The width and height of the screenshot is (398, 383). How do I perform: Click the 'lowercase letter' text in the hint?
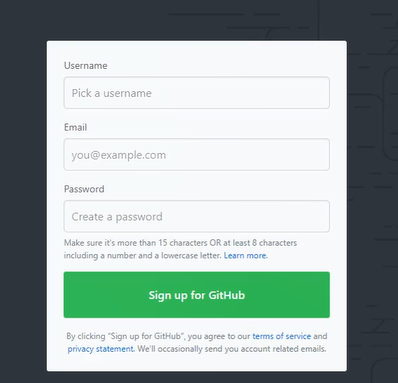(x=191, y=256)
